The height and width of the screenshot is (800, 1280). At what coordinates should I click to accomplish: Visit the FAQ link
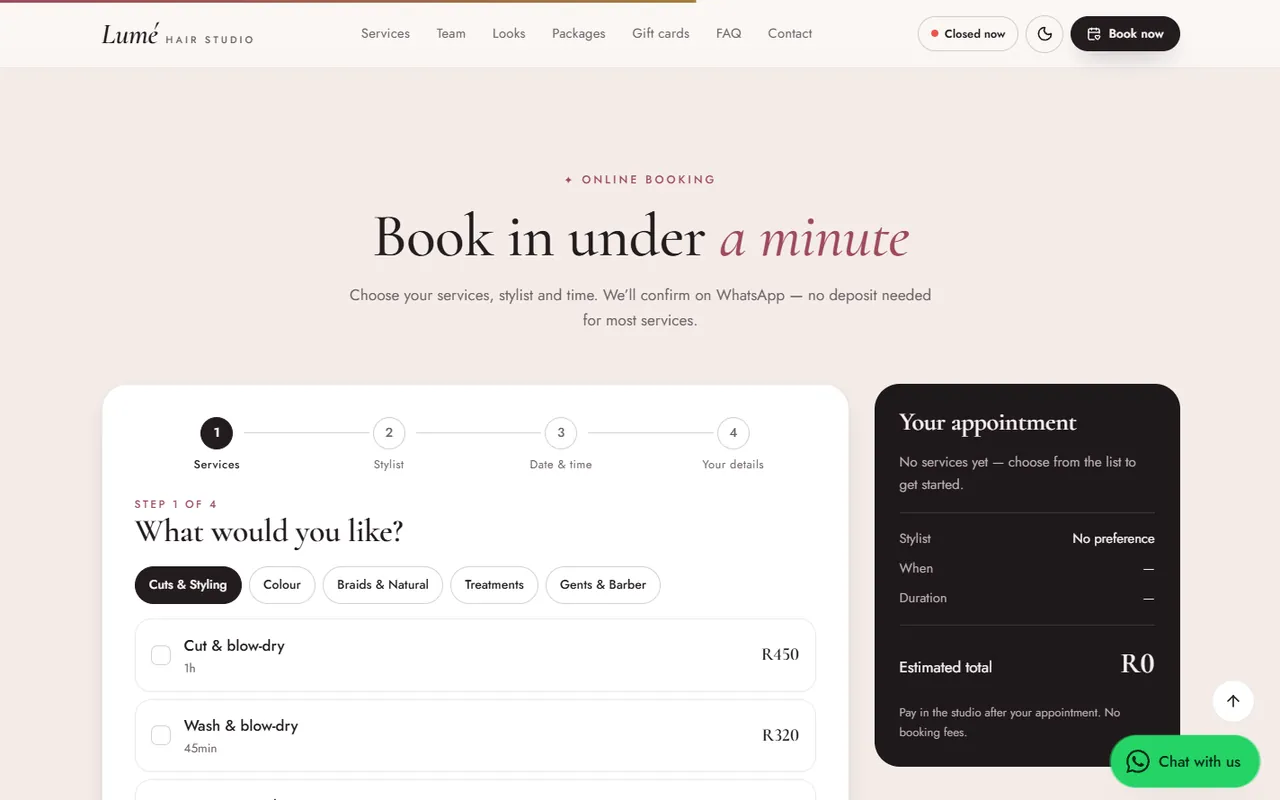tap(729, 34)
